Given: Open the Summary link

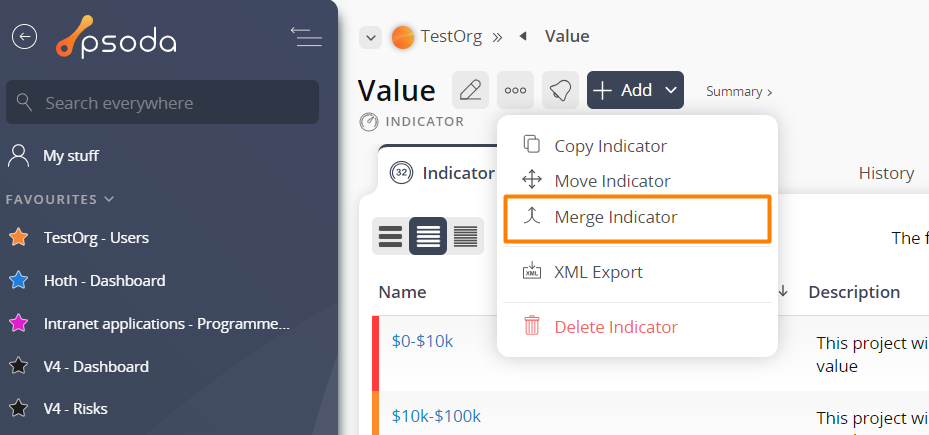Looking at the screenshot, I should (x=738, y=91).
